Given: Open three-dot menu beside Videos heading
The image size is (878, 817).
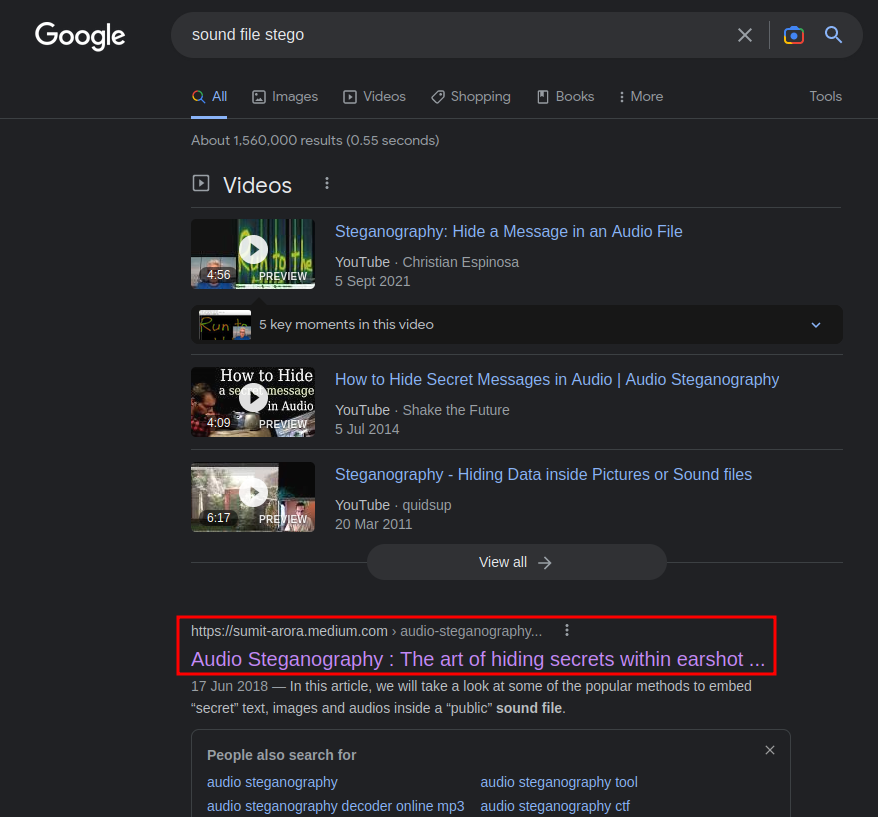Looking at the screenshot, I should [327, 184].
